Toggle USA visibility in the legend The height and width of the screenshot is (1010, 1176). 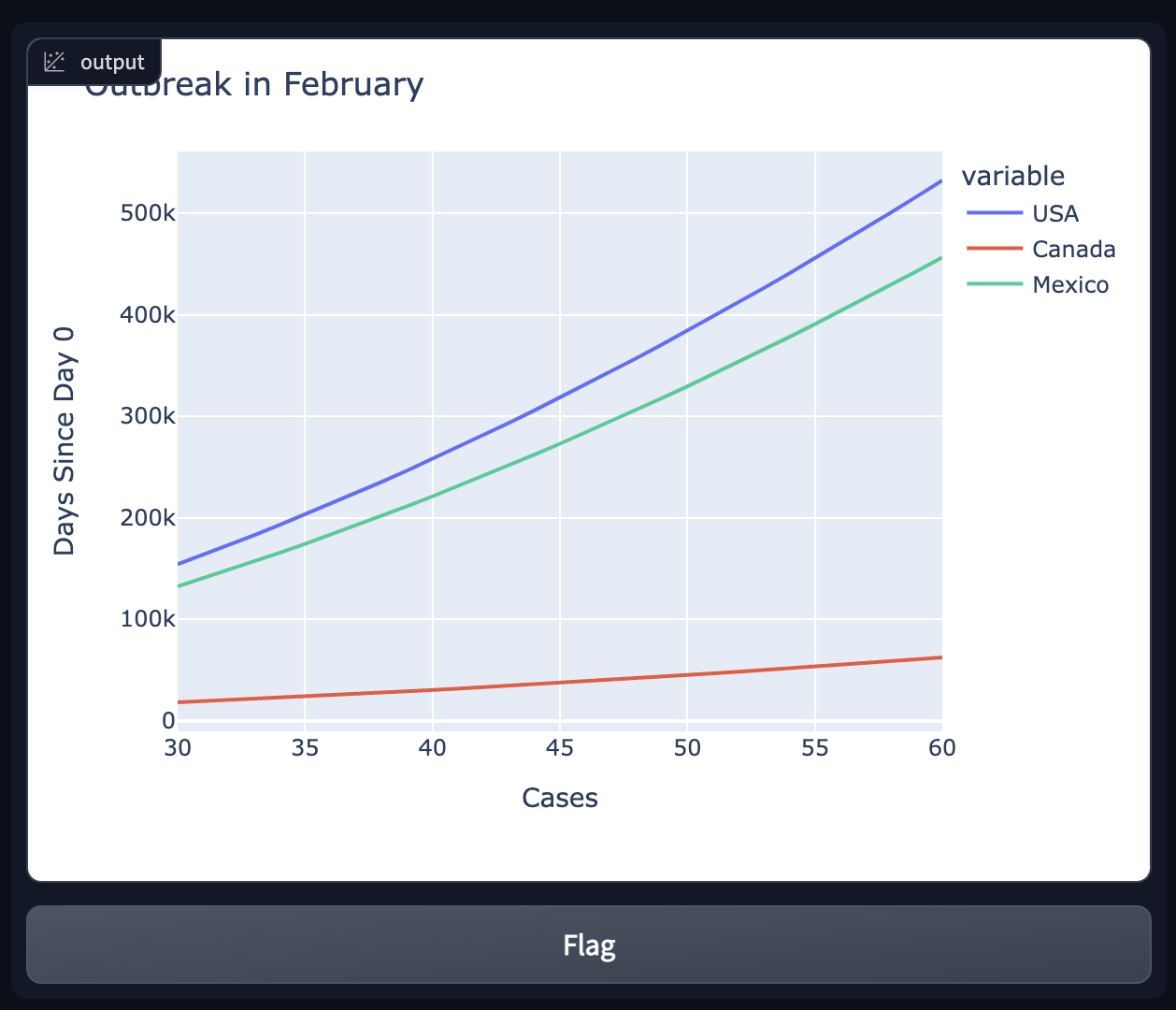tap(1054, 213)
